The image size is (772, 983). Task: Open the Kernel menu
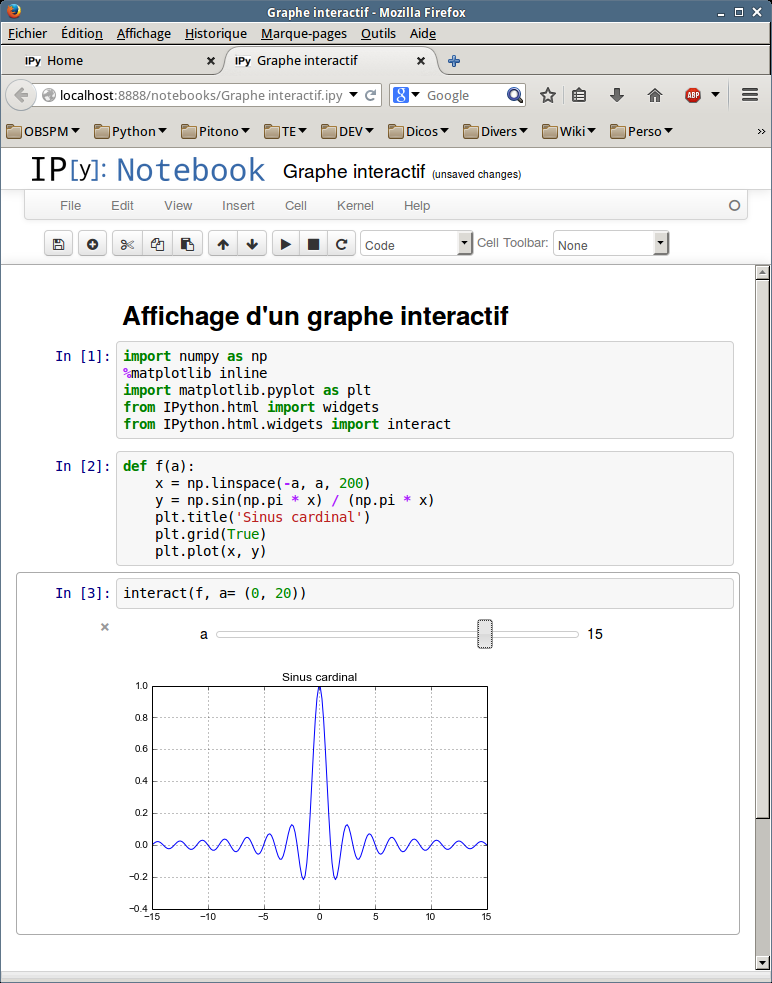tap(355, 206)
